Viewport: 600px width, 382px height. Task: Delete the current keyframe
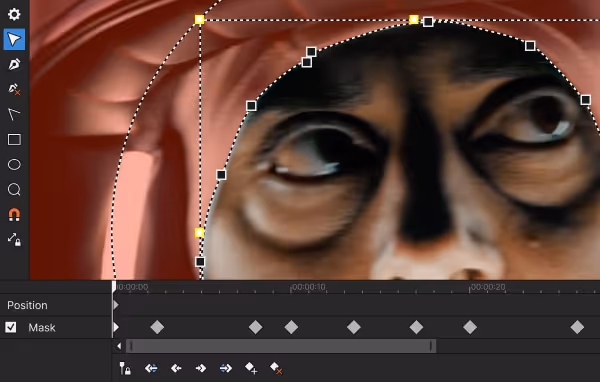point(276,368)
